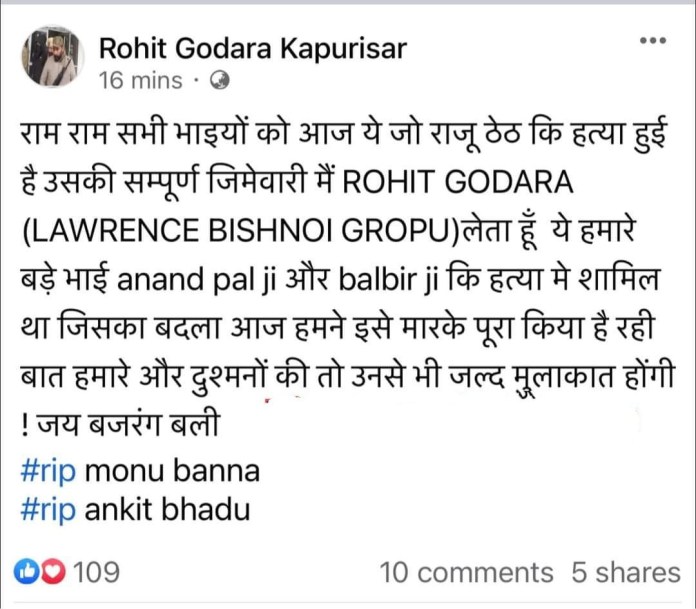Screen dimensions: 696x609
Task: Click the globe public privacy icon
Action: tap(219, 81)
